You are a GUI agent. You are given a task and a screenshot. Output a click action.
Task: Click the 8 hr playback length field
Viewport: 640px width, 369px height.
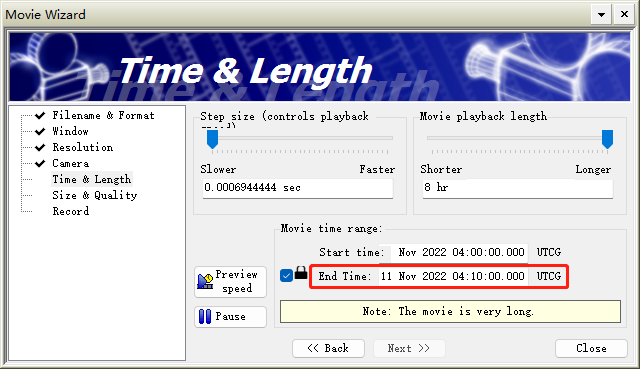518,188
